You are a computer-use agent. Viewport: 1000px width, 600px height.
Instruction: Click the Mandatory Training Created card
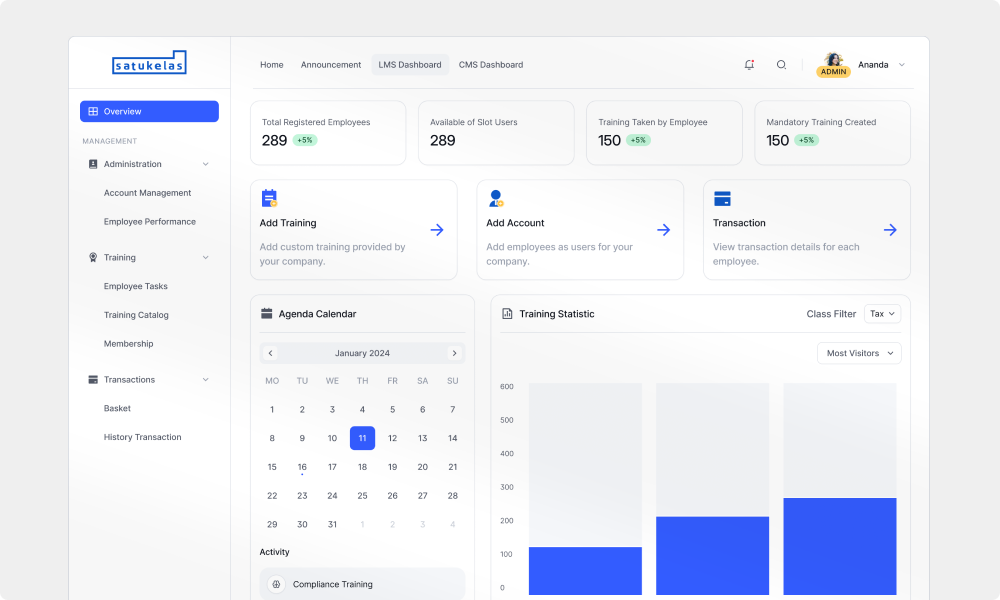tap(832, 133)
